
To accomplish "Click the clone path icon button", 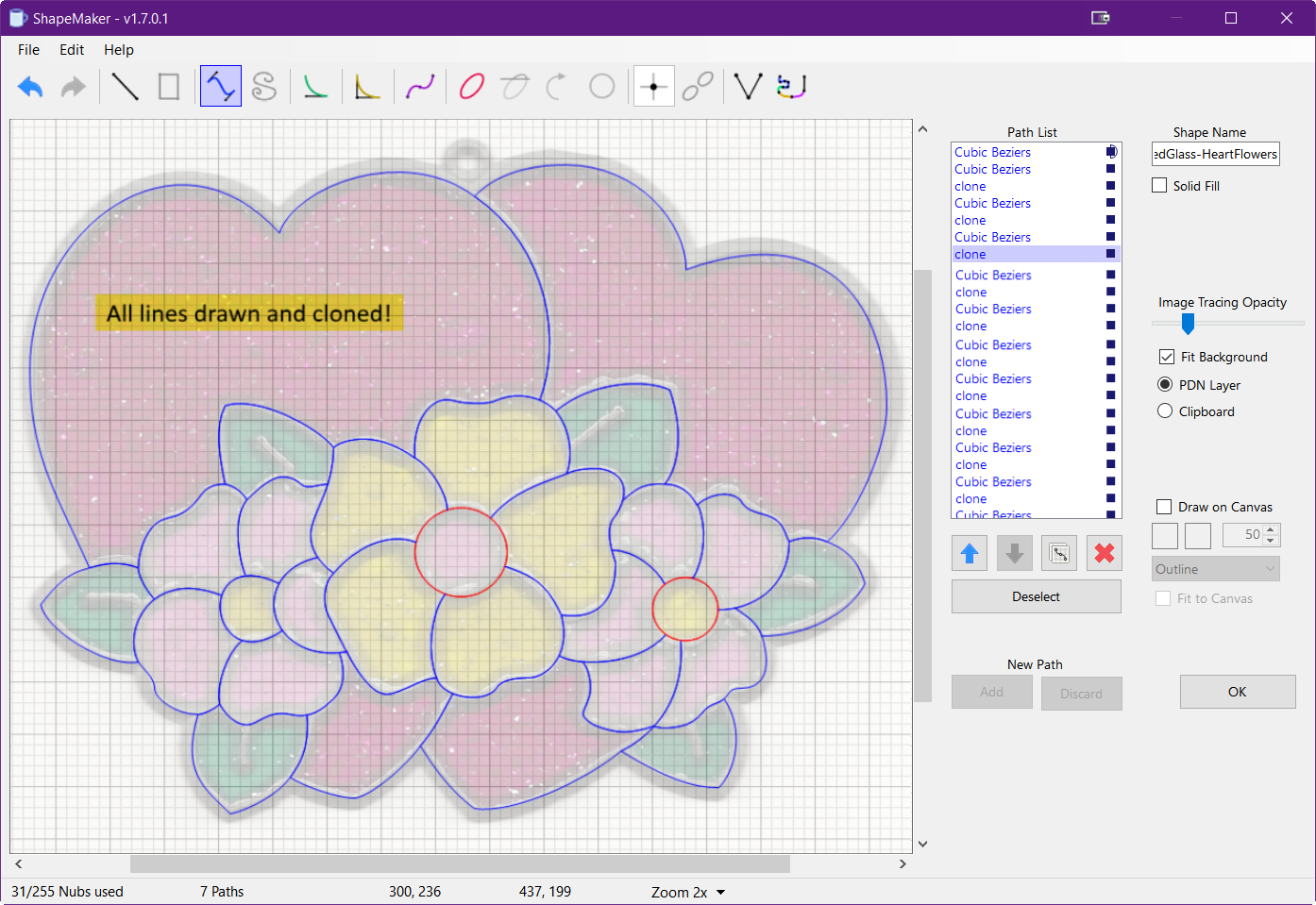I will [x=1059, y=553].
